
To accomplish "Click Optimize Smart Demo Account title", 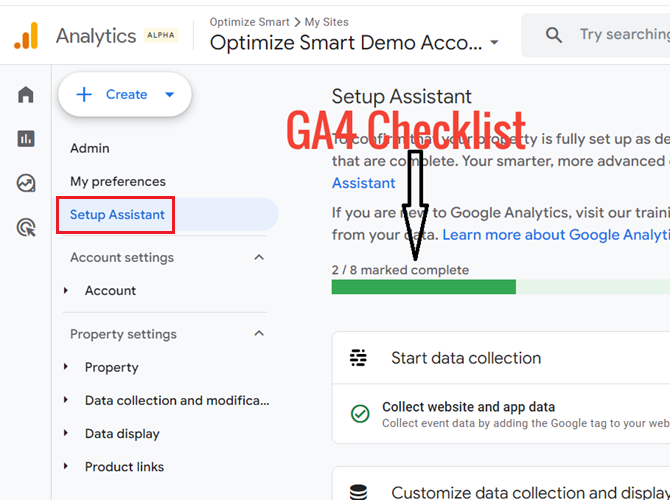I will (x=346, y=43).
